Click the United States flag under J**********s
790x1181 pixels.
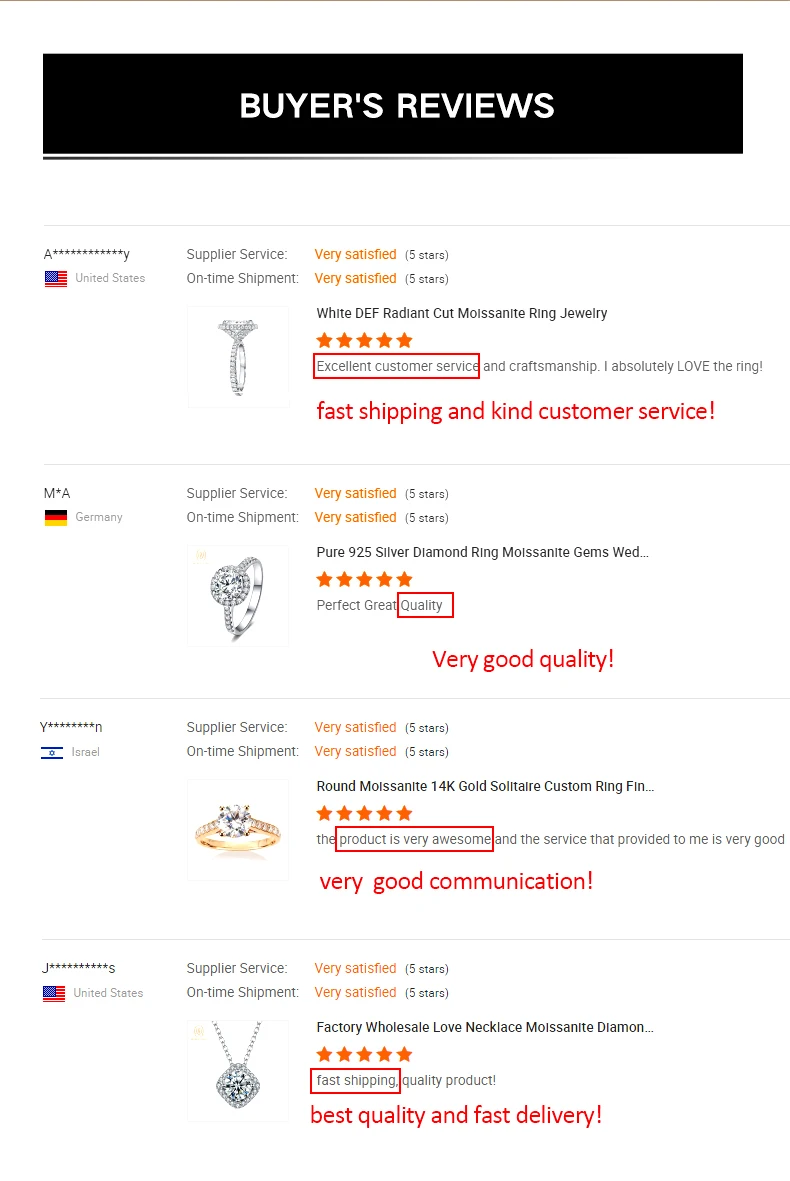click(54, 993)
